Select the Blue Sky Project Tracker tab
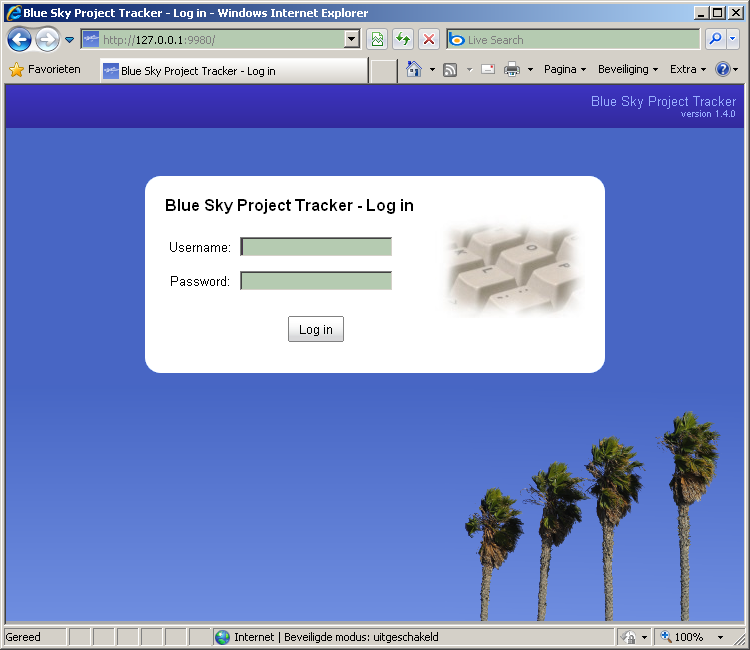The width and height of the screenshot is (750, 650). pyautogui.click(x=234, y=71)
